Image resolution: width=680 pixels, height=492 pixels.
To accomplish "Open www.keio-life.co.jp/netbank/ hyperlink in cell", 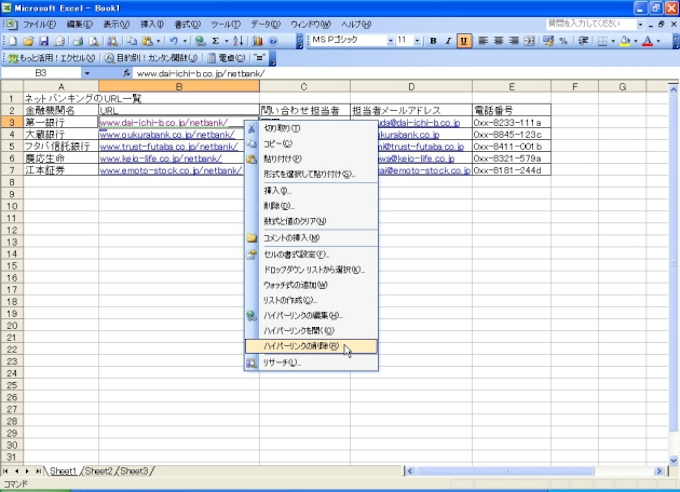I will [x=160, y=158].
